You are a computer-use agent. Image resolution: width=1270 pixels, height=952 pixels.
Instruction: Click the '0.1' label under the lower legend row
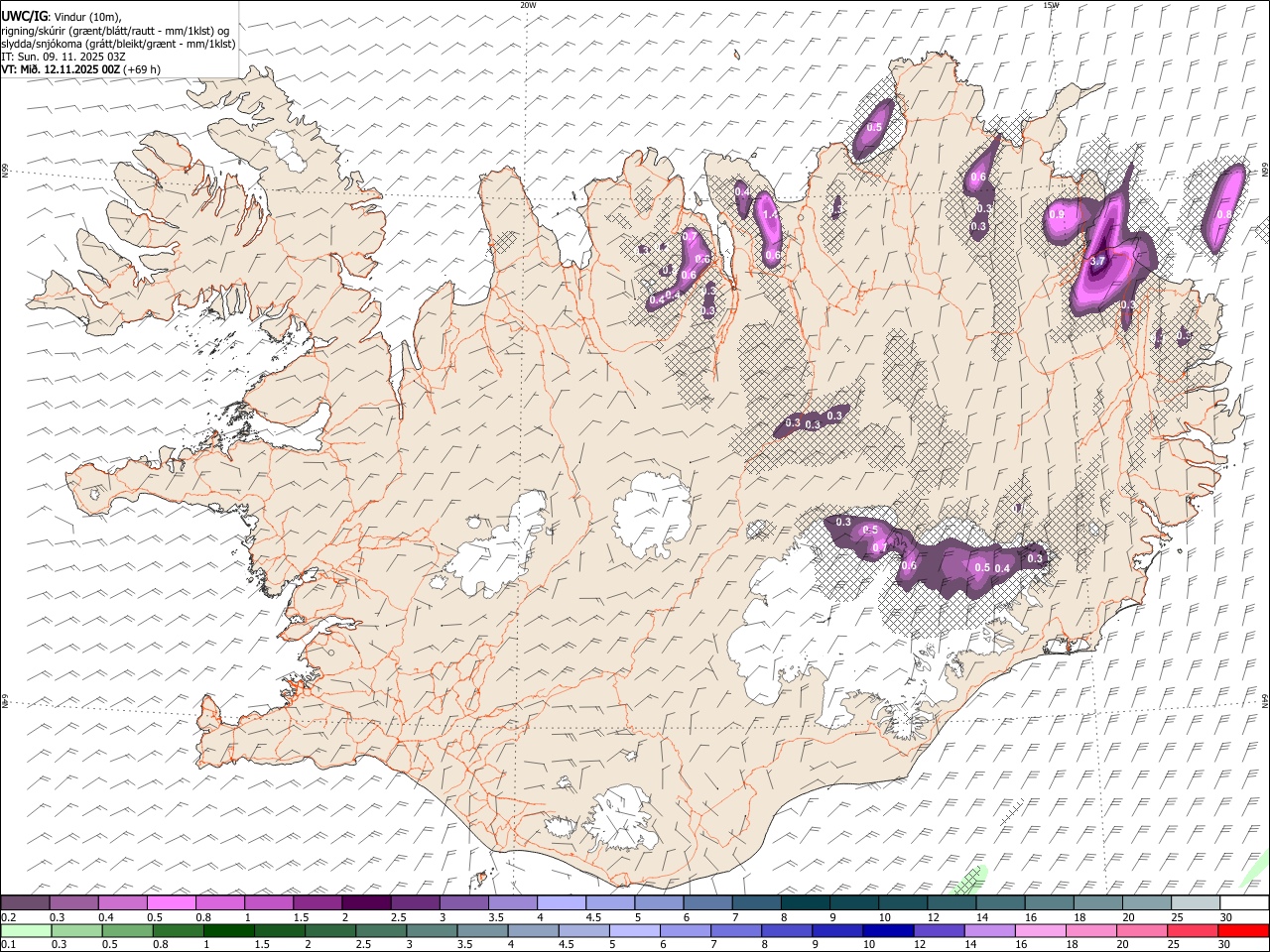pyautogui.click(x=8, y=944)
